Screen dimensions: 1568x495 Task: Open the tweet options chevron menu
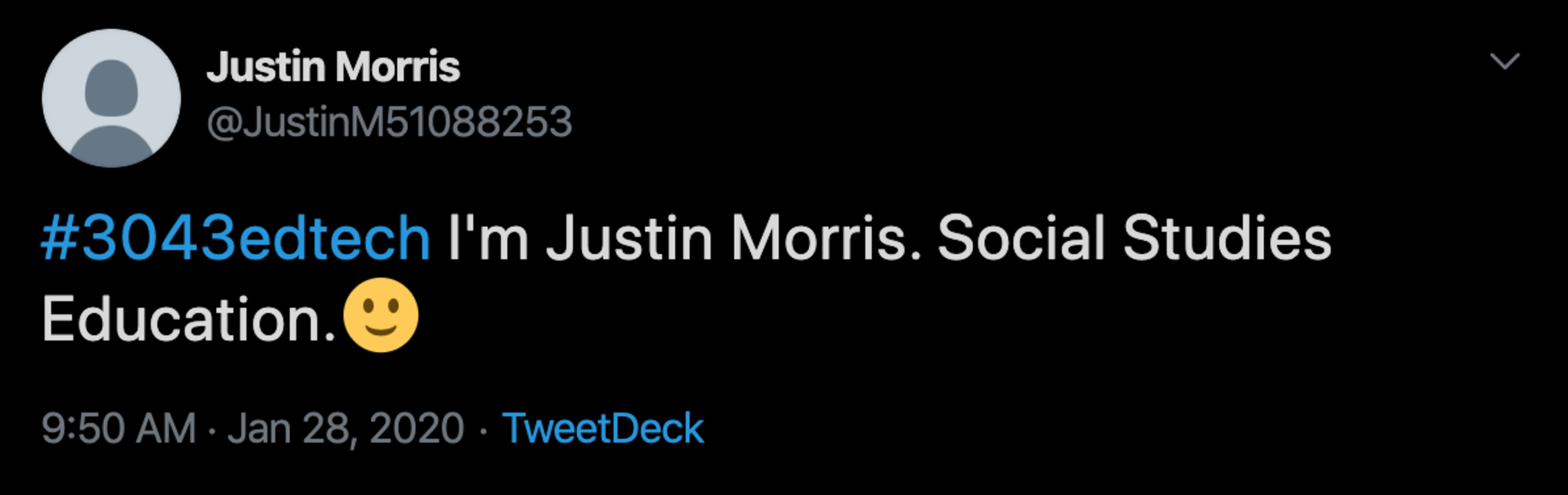tap(1504, 61)
